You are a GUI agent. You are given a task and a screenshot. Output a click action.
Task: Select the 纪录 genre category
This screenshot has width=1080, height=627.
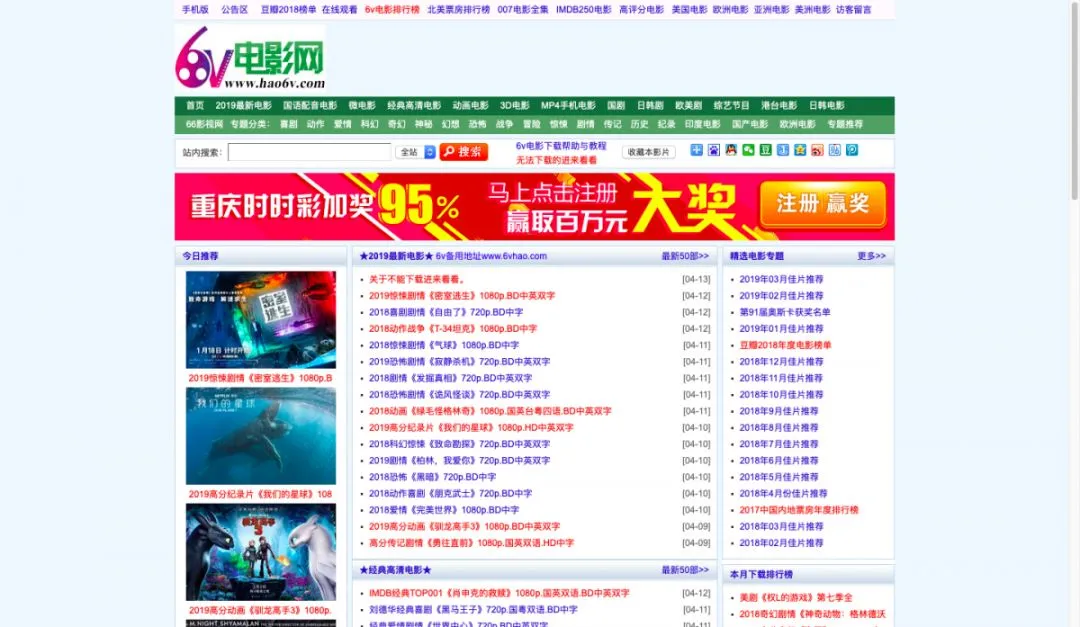[x=666, y=124]
